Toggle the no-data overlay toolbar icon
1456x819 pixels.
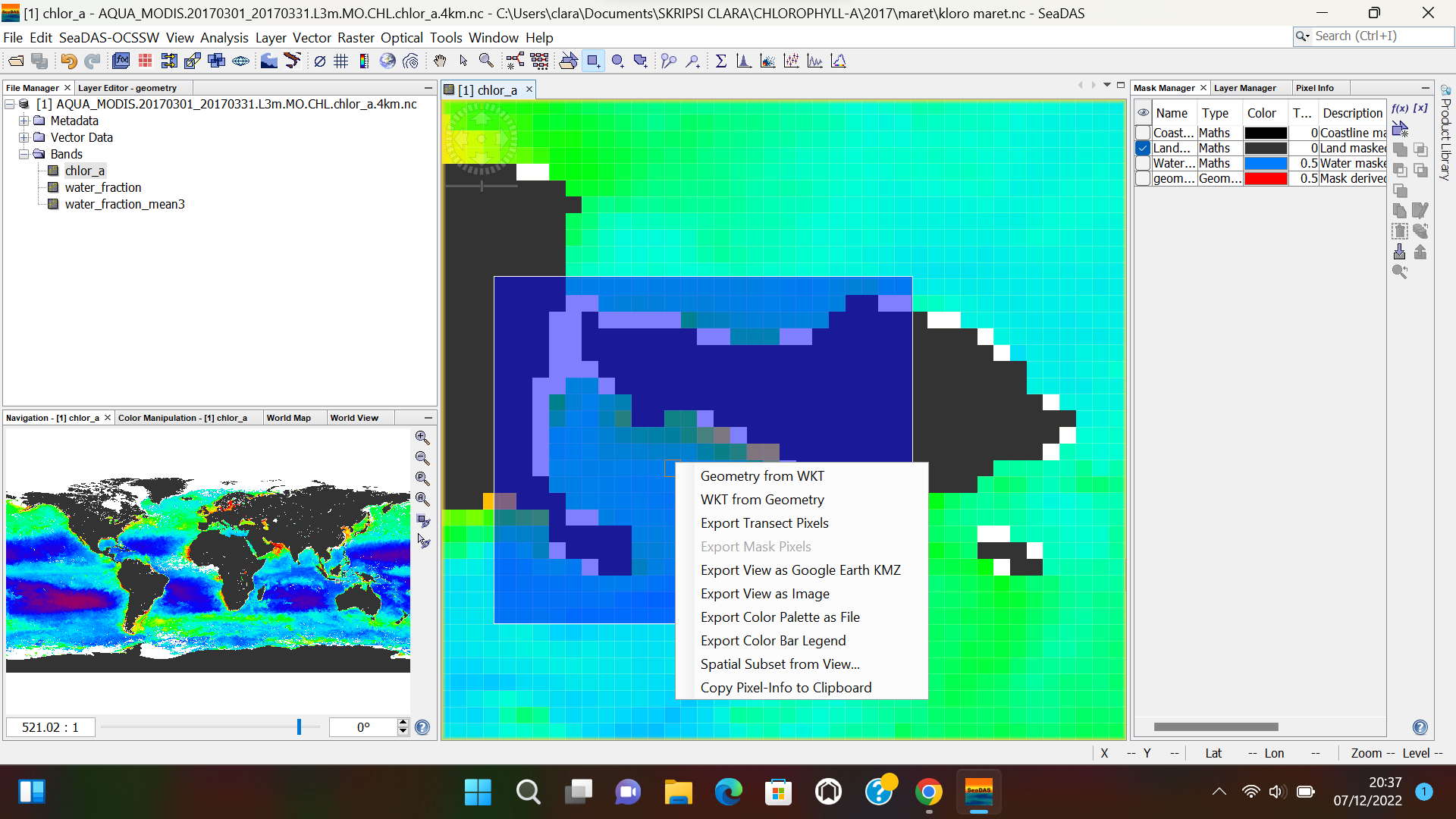click(x=320, y=61)
